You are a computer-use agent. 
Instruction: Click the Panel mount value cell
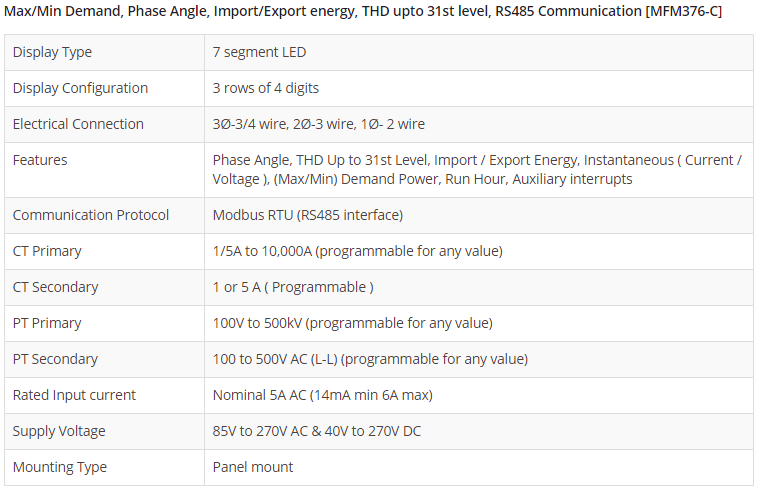253,467
